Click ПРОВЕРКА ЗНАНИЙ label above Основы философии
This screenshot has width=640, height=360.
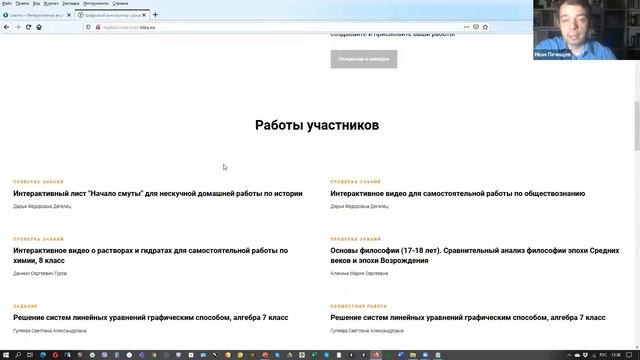356,239
